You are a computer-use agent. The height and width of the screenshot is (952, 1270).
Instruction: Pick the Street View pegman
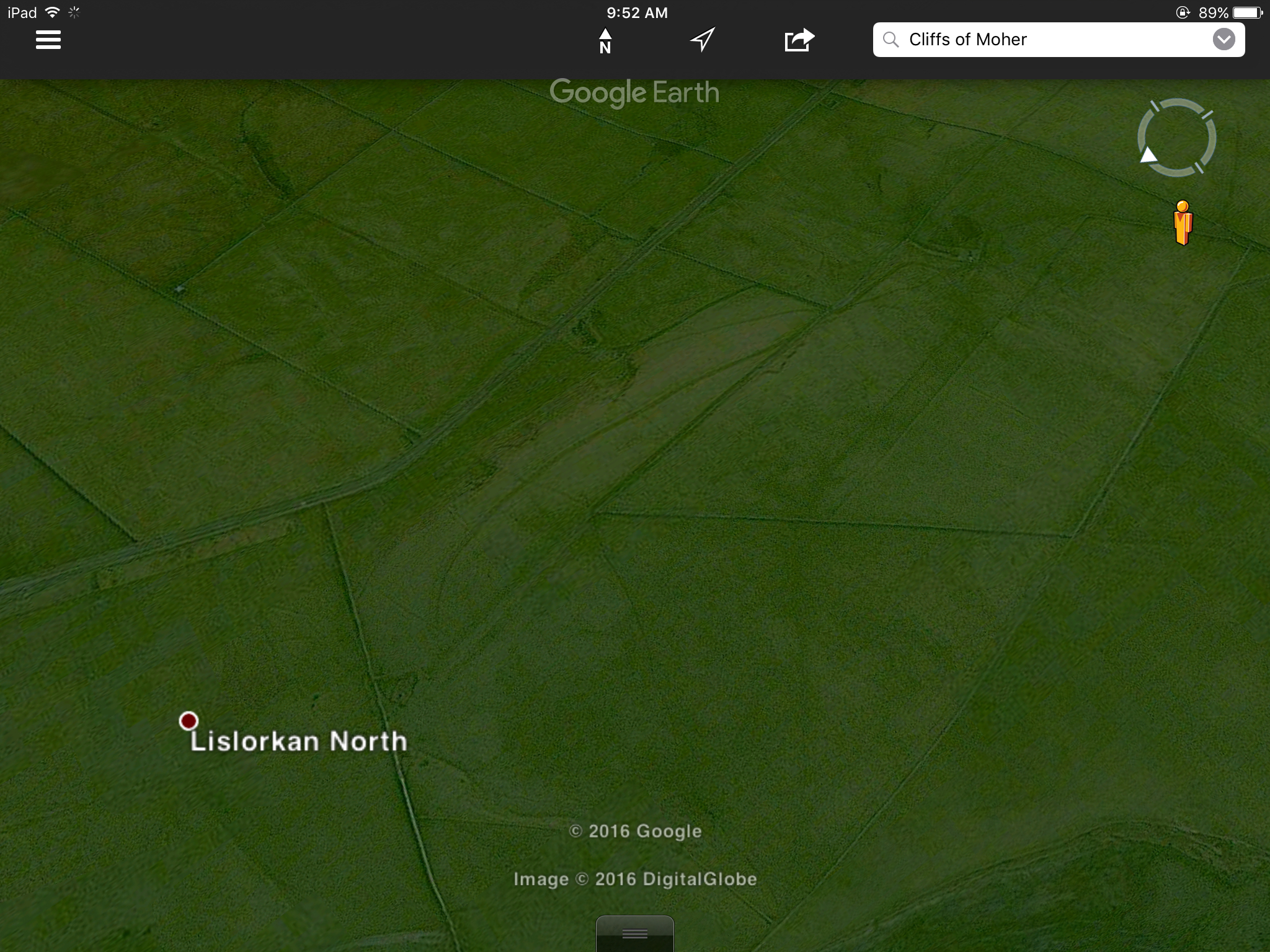tap(1183, 223)
